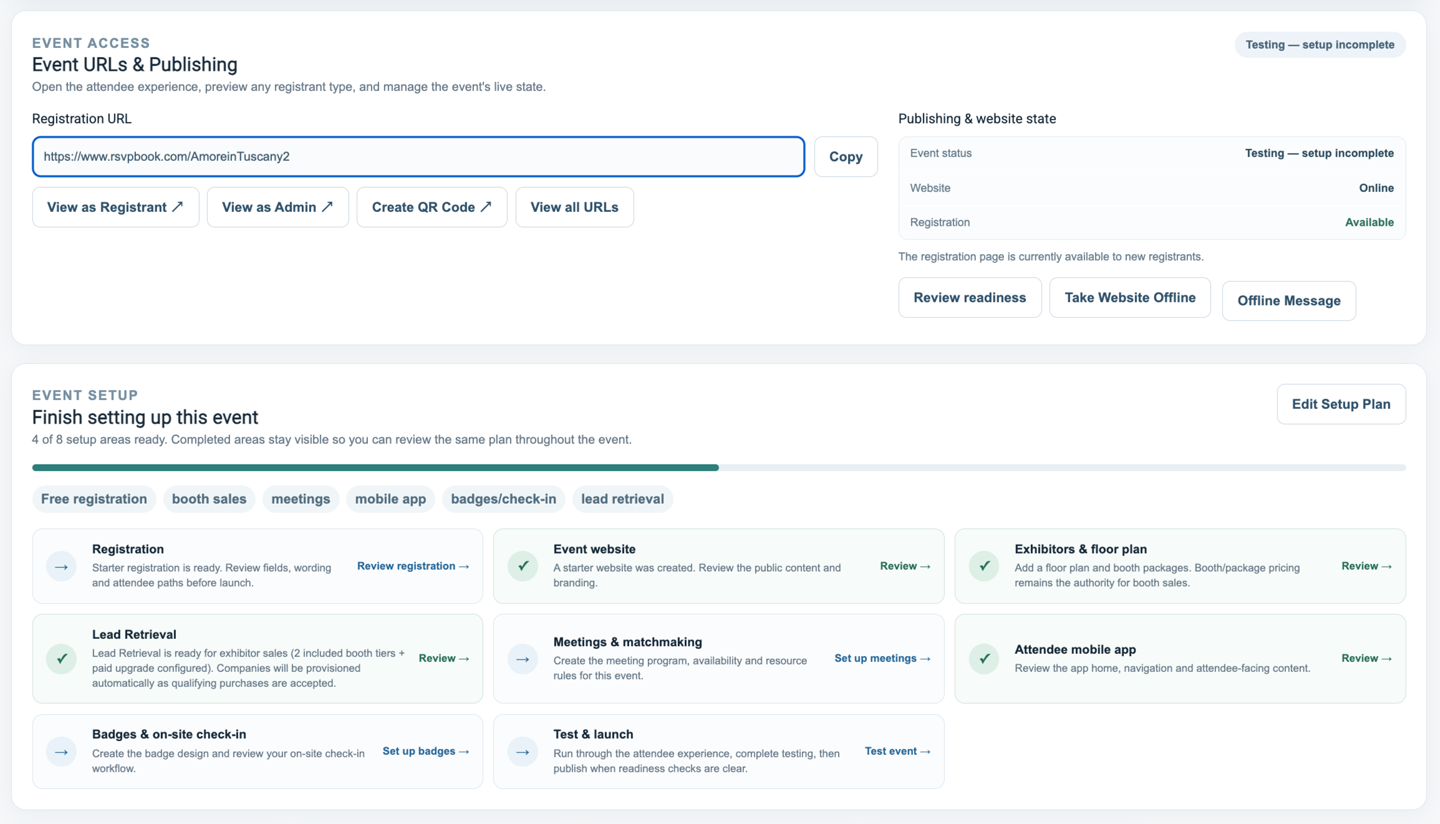Click the Set up badges link
This screenshot has height=824, width=1440.
pyautogui.click(x=426, y=751)
